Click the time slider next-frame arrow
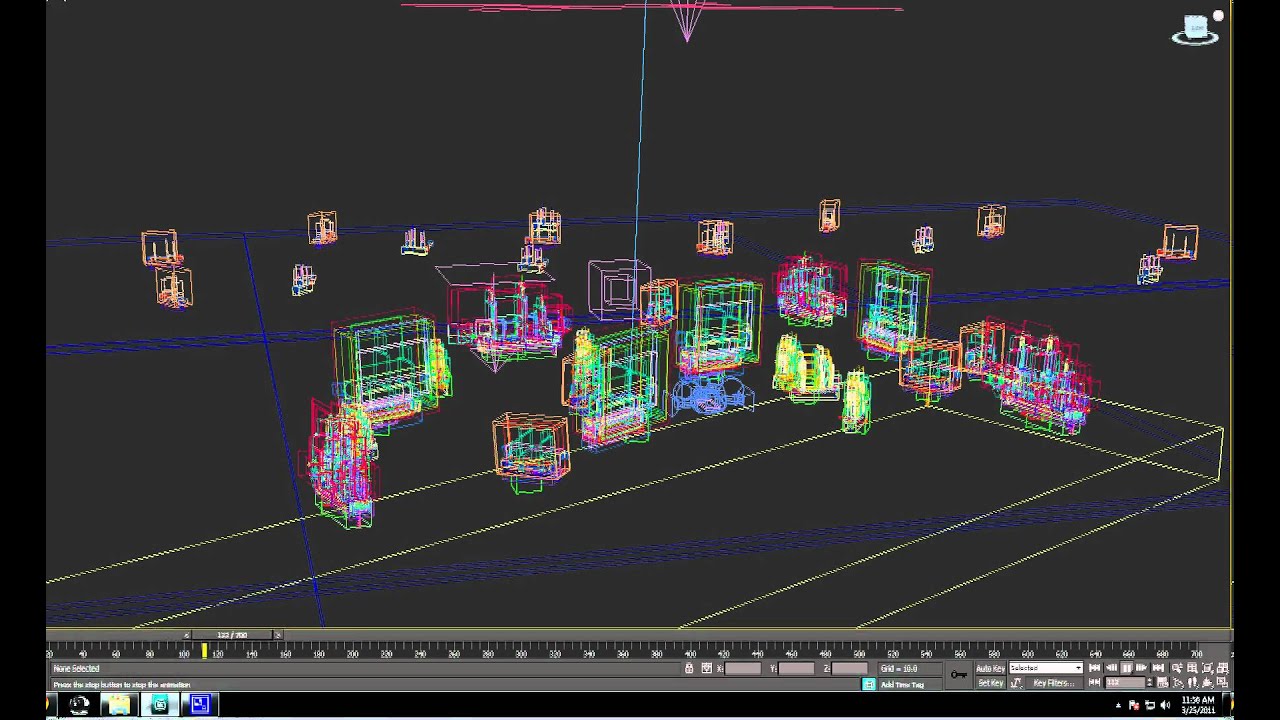 coord(278,635)
